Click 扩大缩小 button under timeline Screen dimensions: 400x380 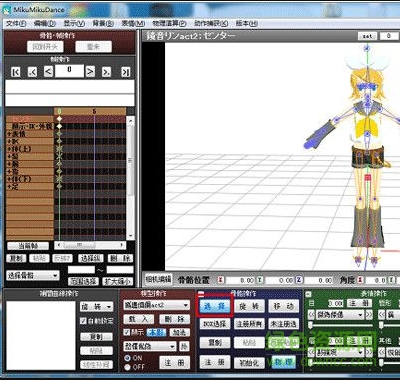click(118, 281)
